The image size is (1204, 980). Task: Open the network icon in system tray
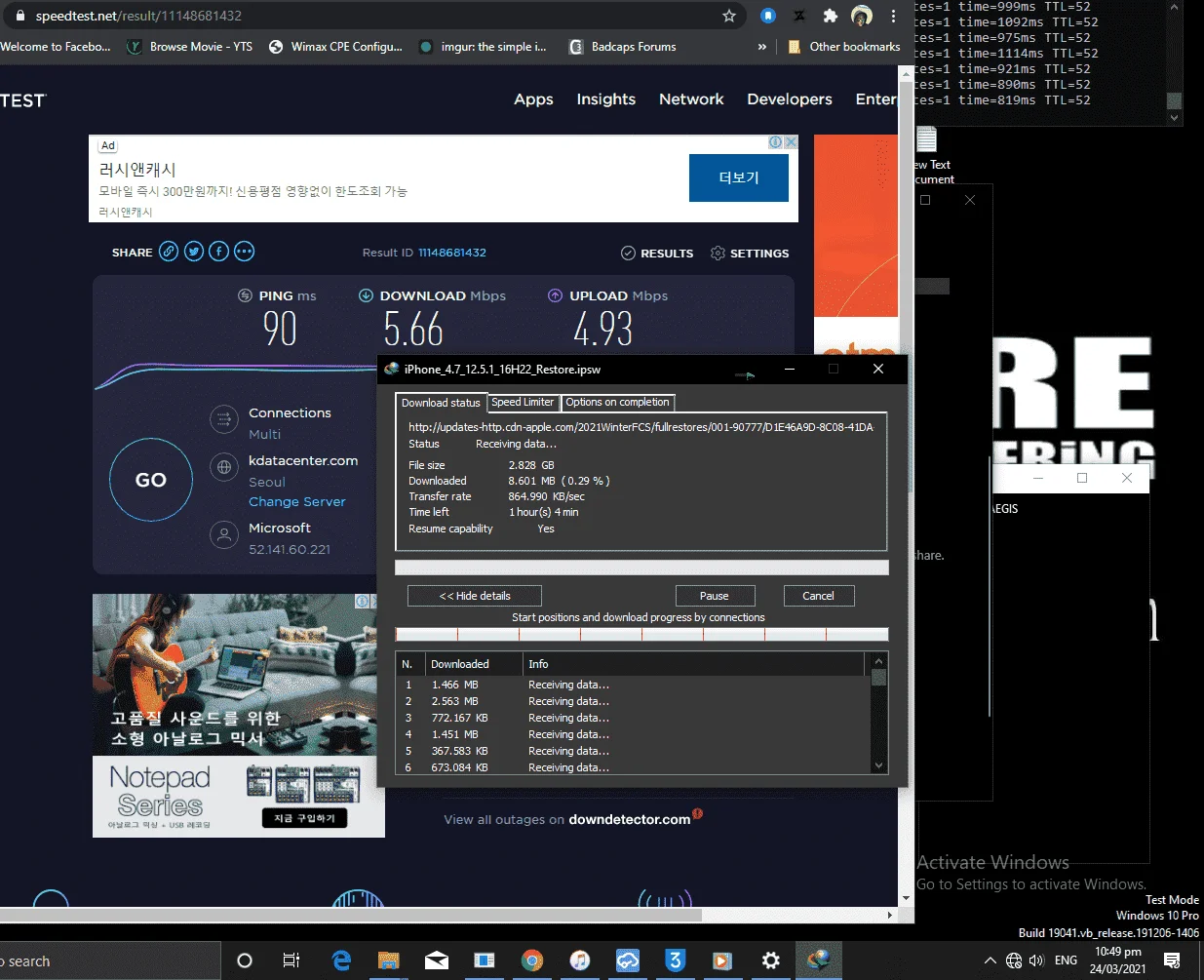pos(1014,960)
